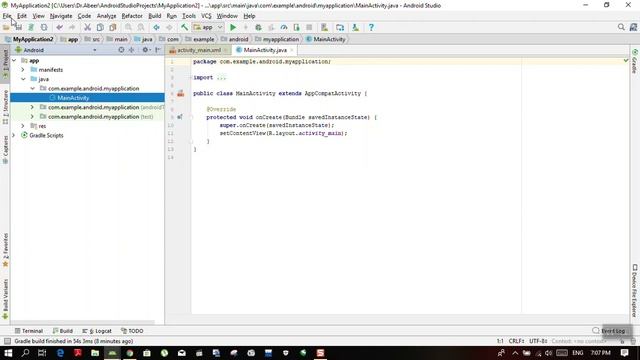Click the Debug app bug icon
The width and height of the screenshot is (640, 360).
[x=258, y=27]
